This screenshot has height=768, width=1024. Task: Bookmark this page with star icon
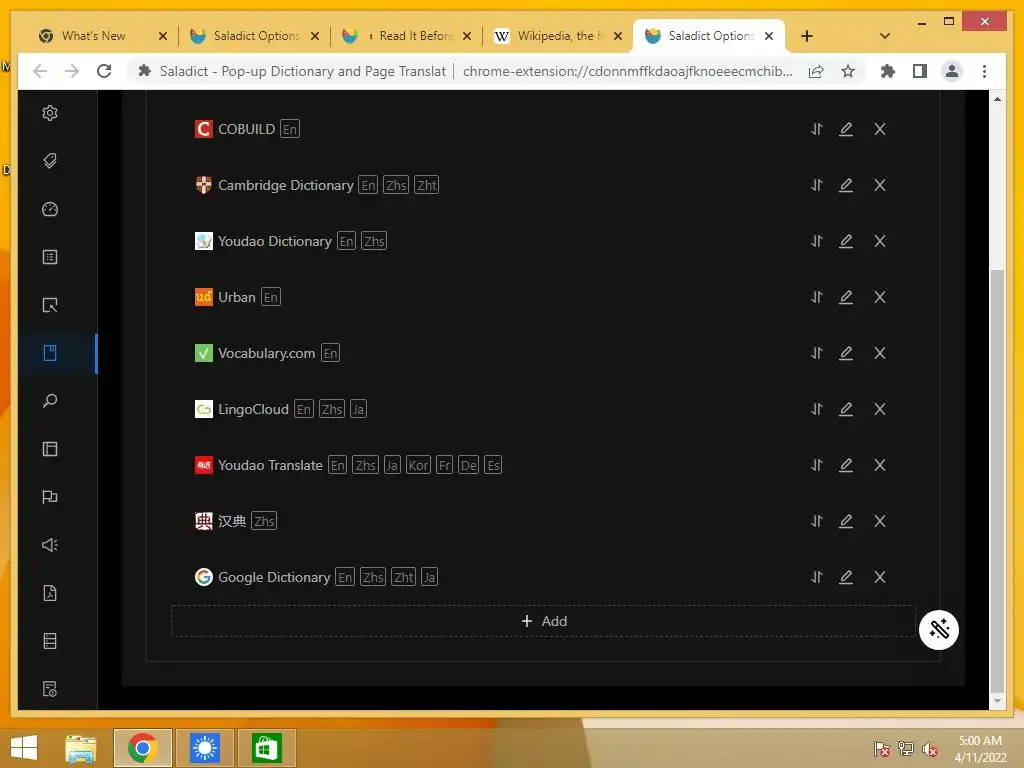[x=848, y=71]
